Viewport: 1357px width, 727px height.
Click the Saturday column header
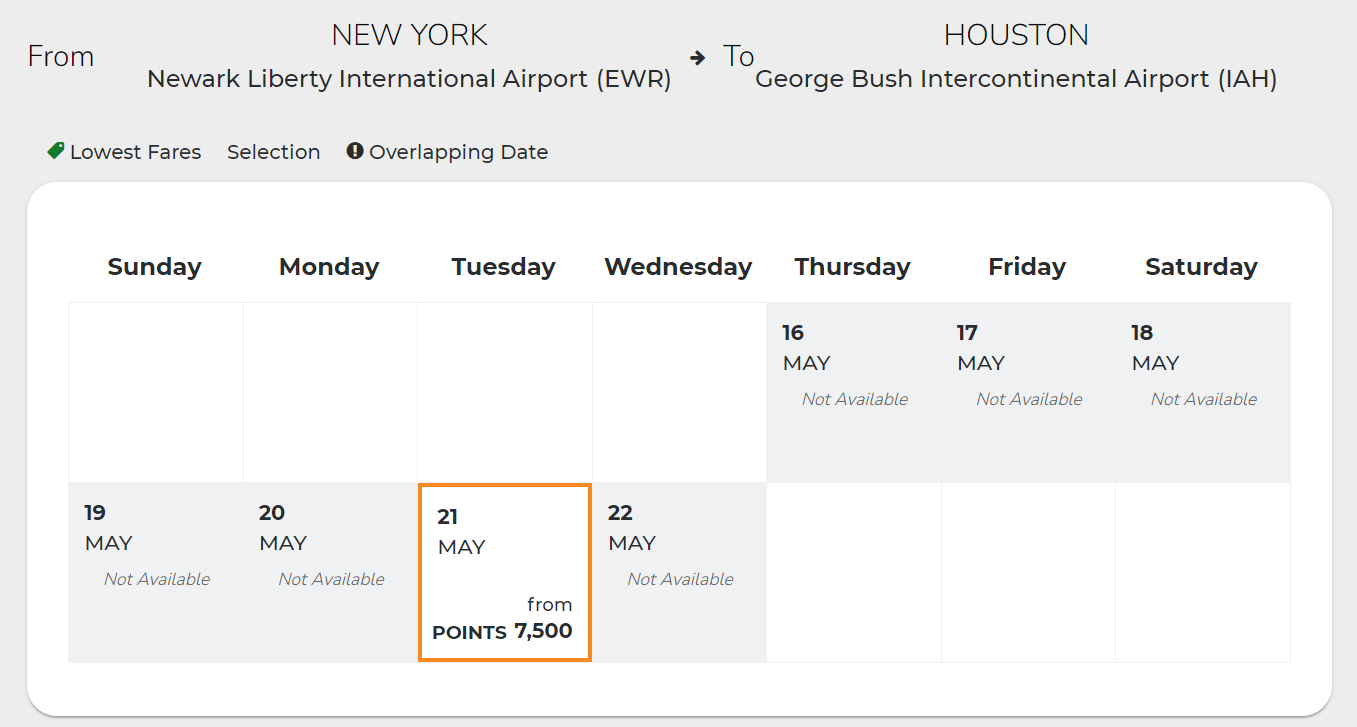pyautogui.click(x=1201, y=267)
